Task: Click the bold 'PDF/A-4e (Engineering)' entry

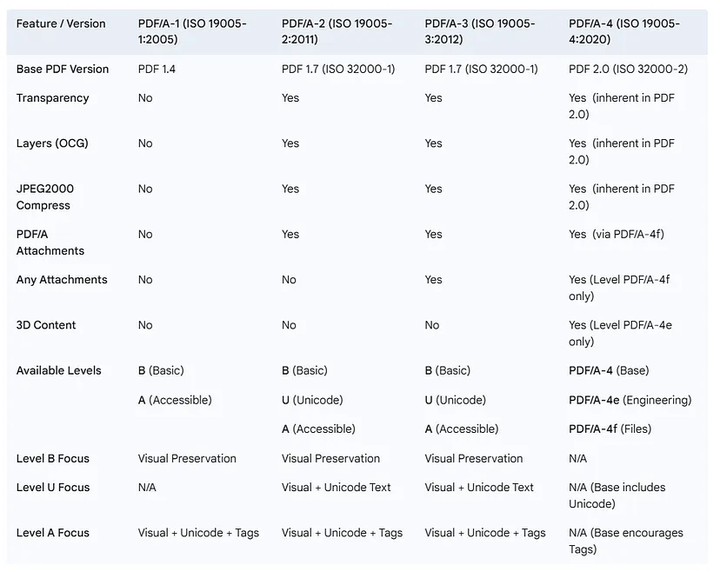Action: [629, 400]
